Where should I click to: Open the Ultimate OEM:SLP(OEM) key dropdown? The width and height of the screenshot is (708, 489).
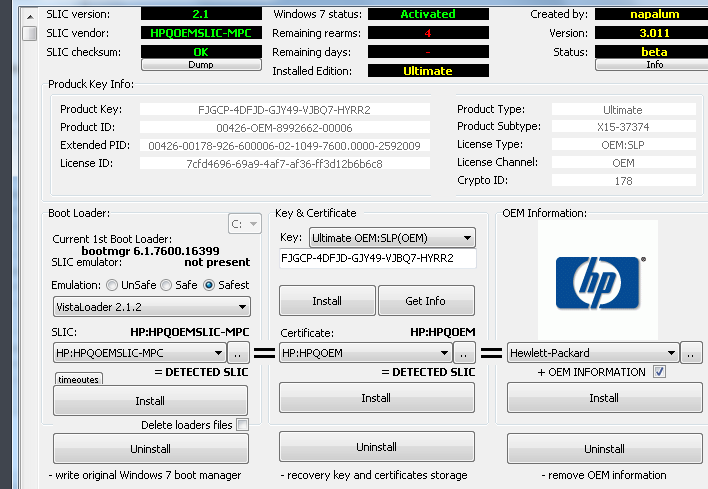[392, 238]
